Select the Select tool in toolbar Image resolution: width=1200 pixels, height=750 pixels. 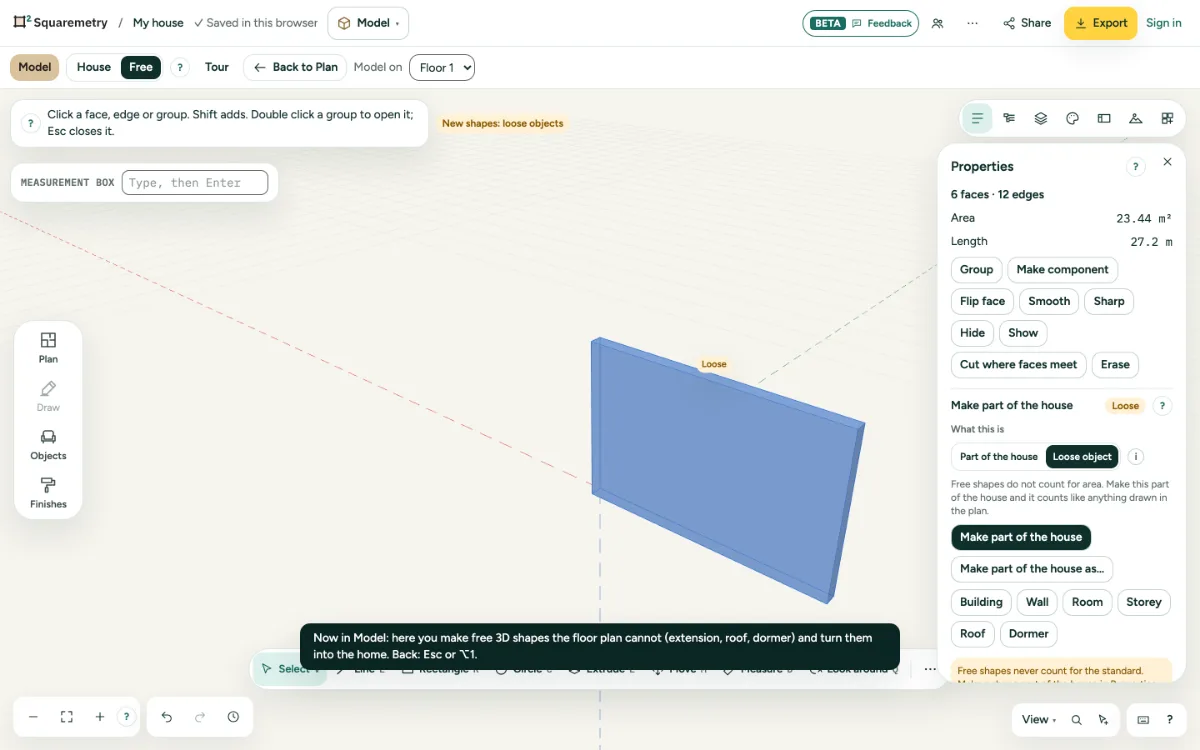click(290, 669)
